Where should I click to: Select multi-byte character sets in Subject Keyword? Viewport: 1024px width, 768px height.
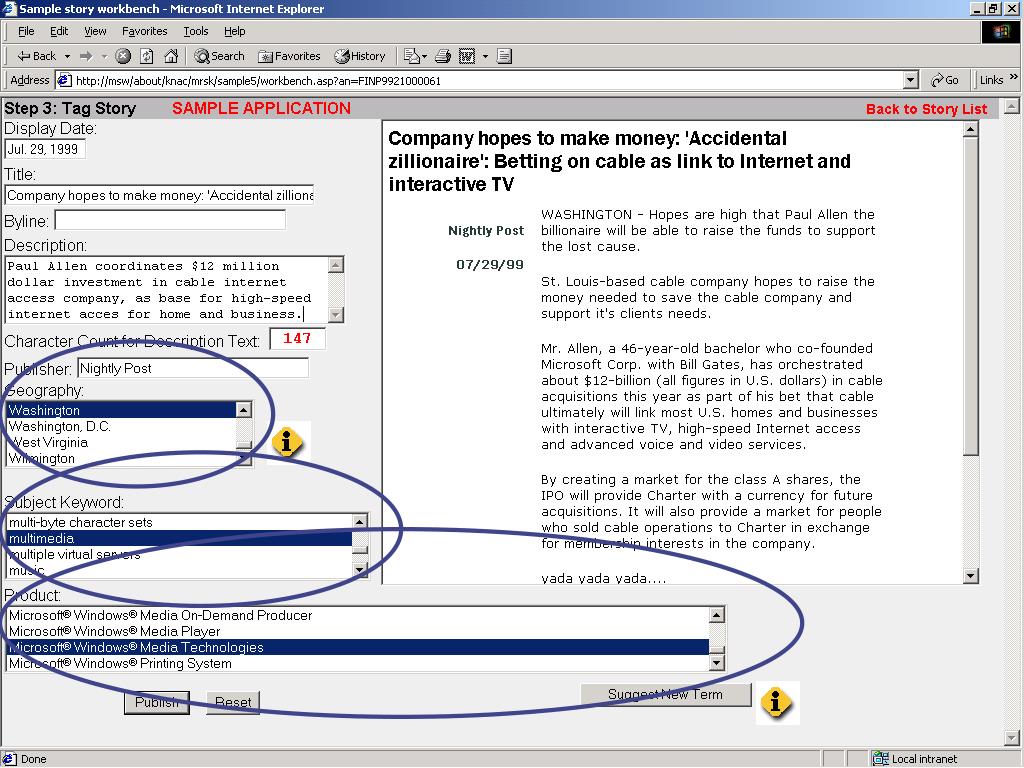coord(180,522)
